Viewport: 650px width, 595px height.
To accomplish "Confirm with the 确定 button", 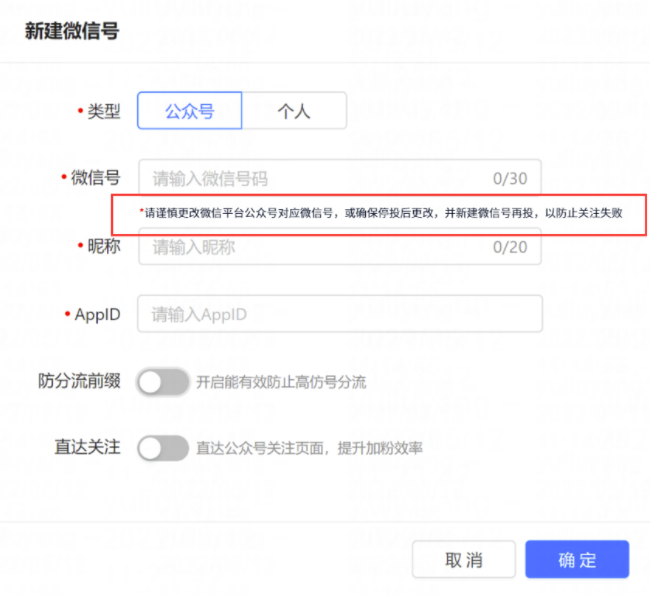I will click(x=577, y=559).
